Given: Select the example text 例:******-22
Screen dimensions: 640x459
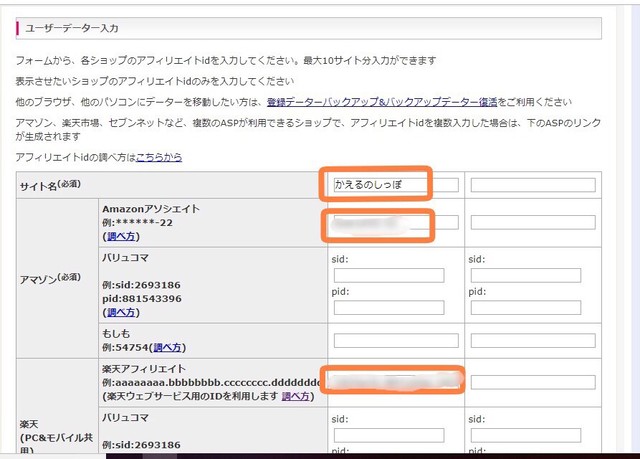Looking at the screenshot, I should (138, 223).
